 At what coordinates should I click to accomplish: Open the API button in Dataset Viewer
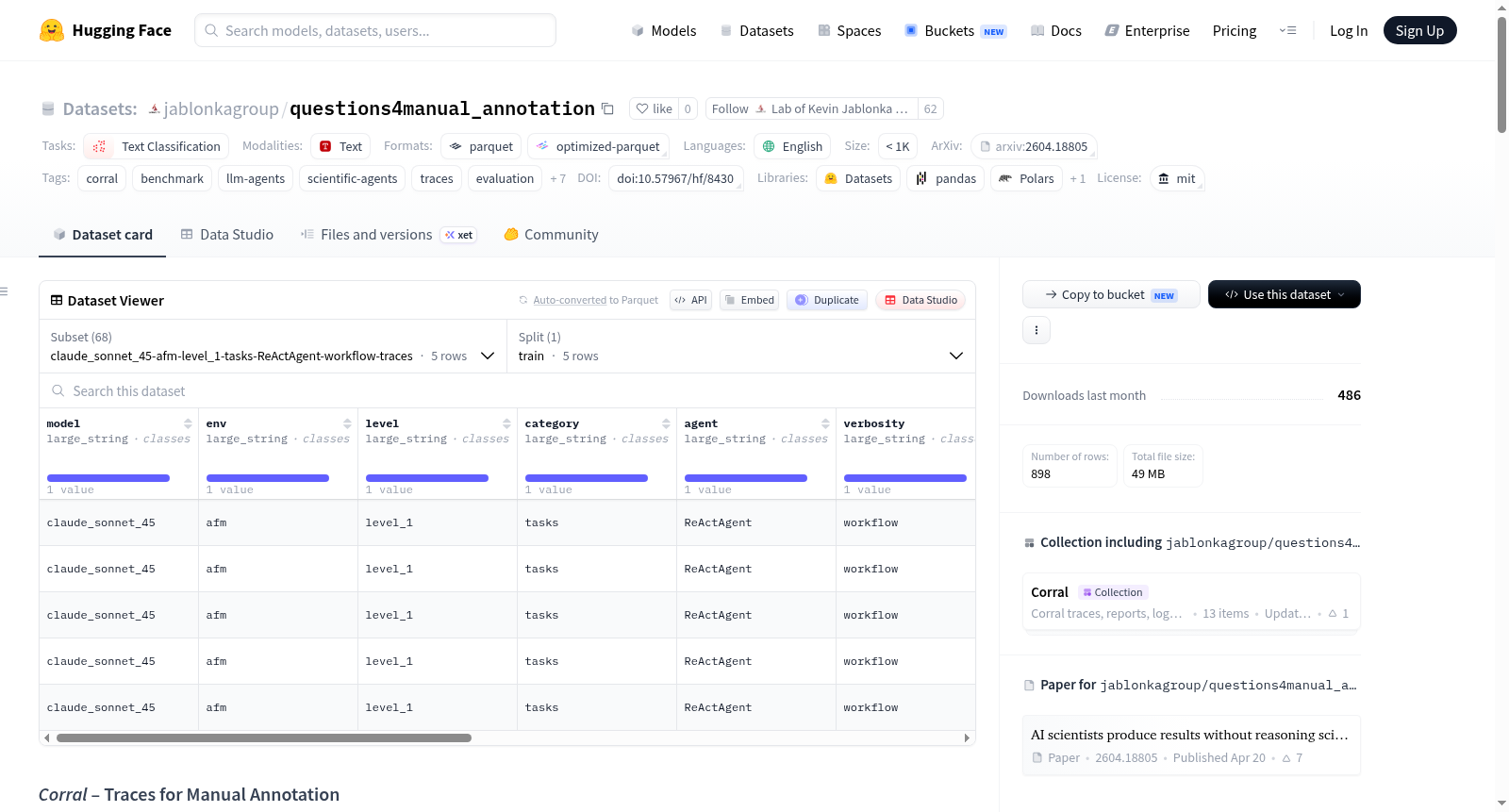691,301
